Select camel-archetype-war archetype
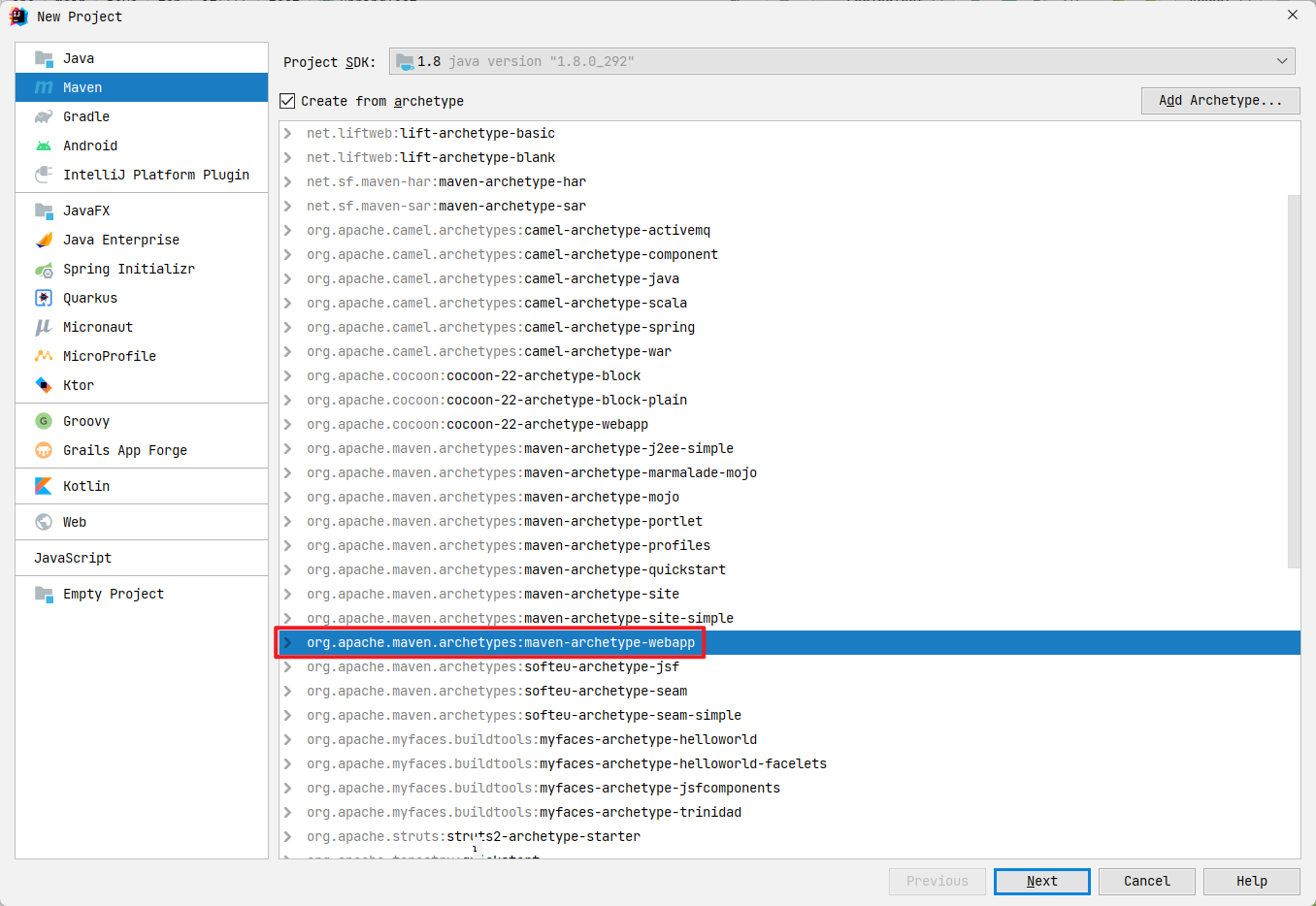 790,351
